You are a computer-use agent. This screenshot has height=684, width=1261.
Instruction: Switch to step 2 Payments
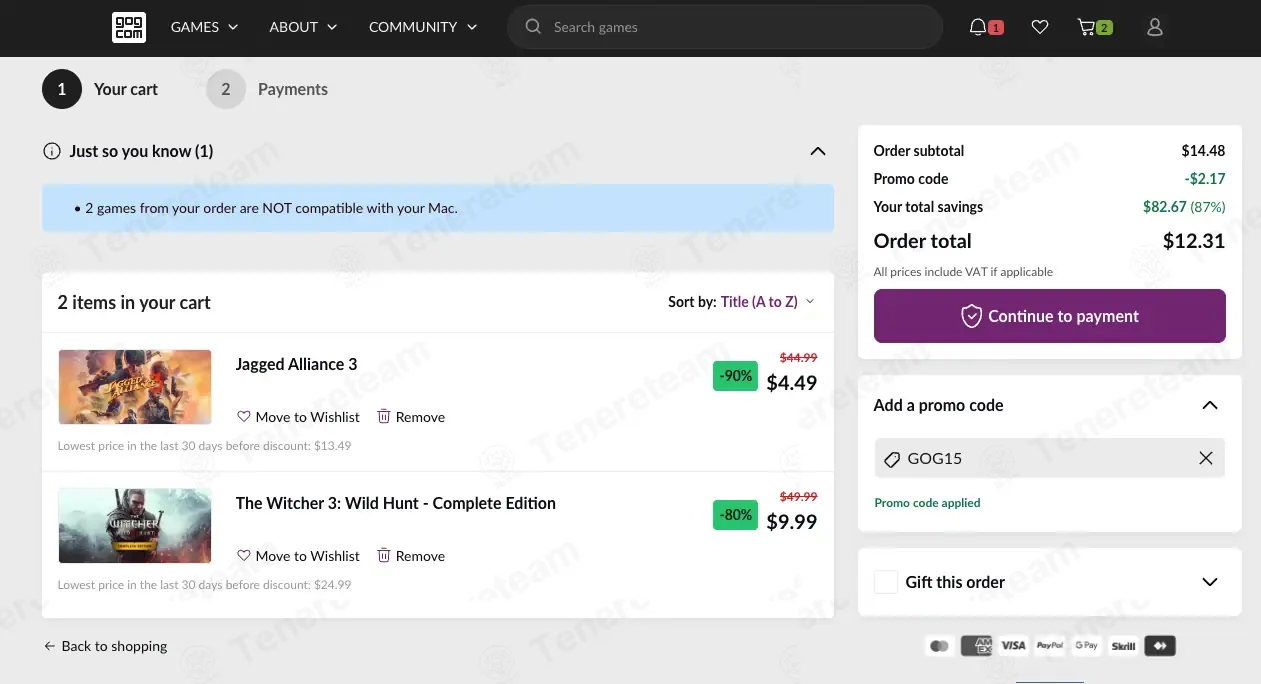(x=267, y=89)
